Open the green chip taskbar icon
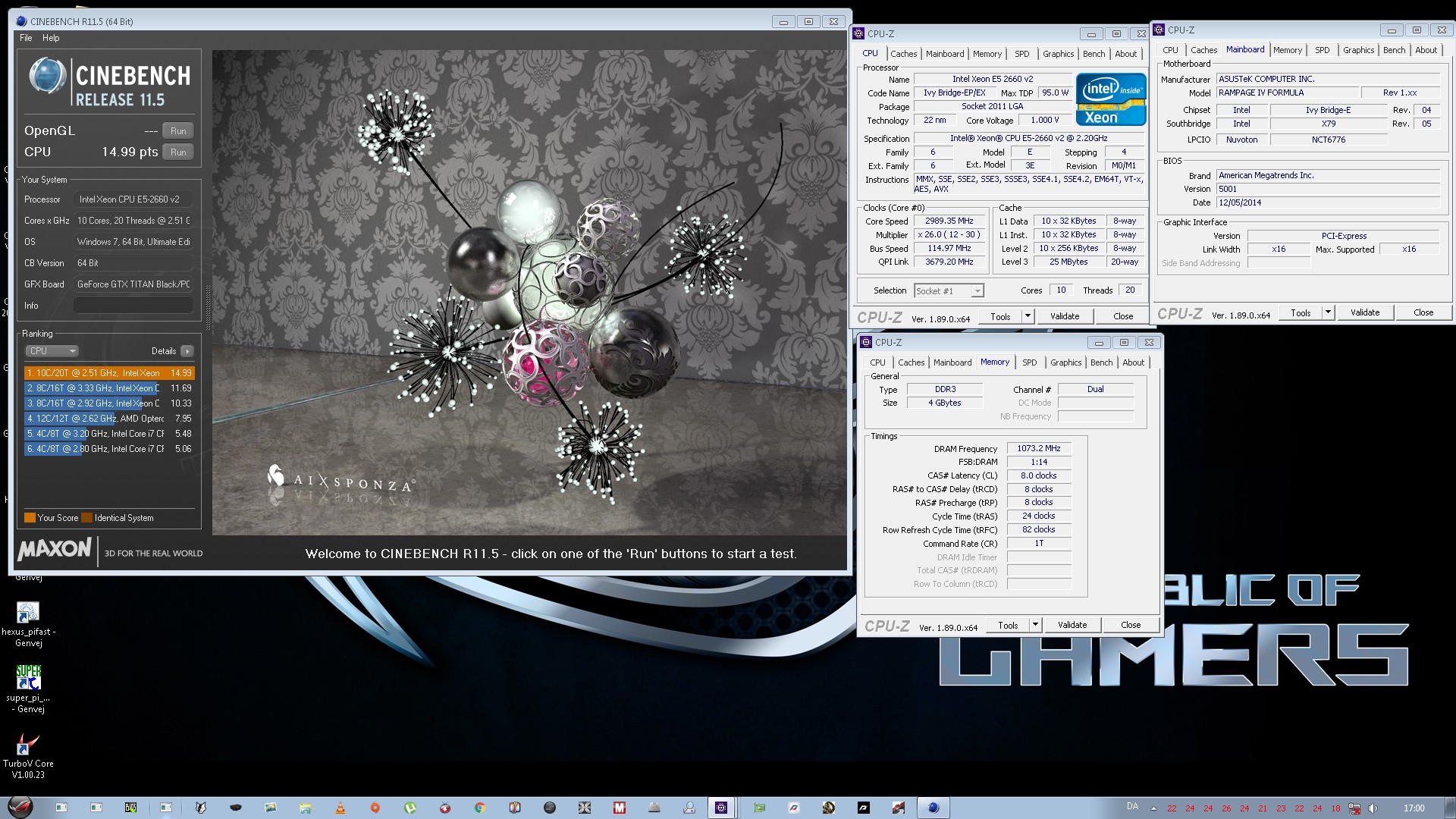The image size is (1456, 819). point(759,808)
